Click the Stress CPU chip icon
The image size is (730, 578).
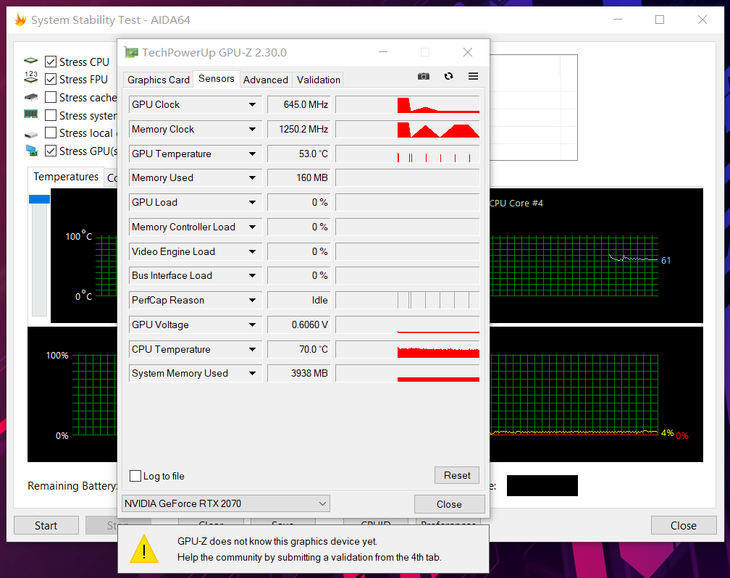click(31, 62)
